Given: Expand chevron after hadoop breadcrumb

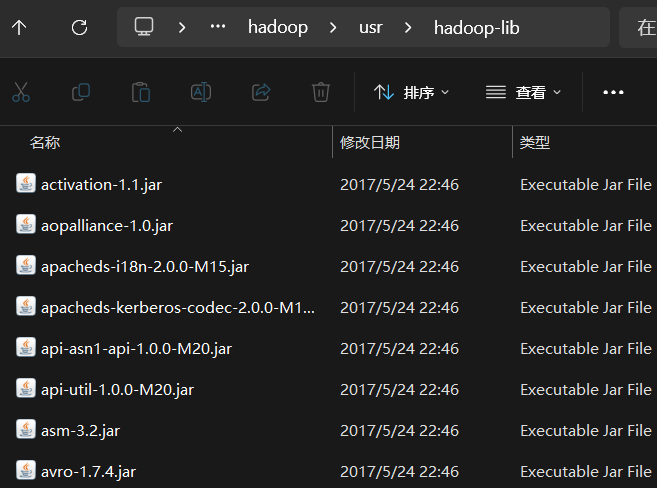Looking at the screenshot, I should (x=333, y=28).
